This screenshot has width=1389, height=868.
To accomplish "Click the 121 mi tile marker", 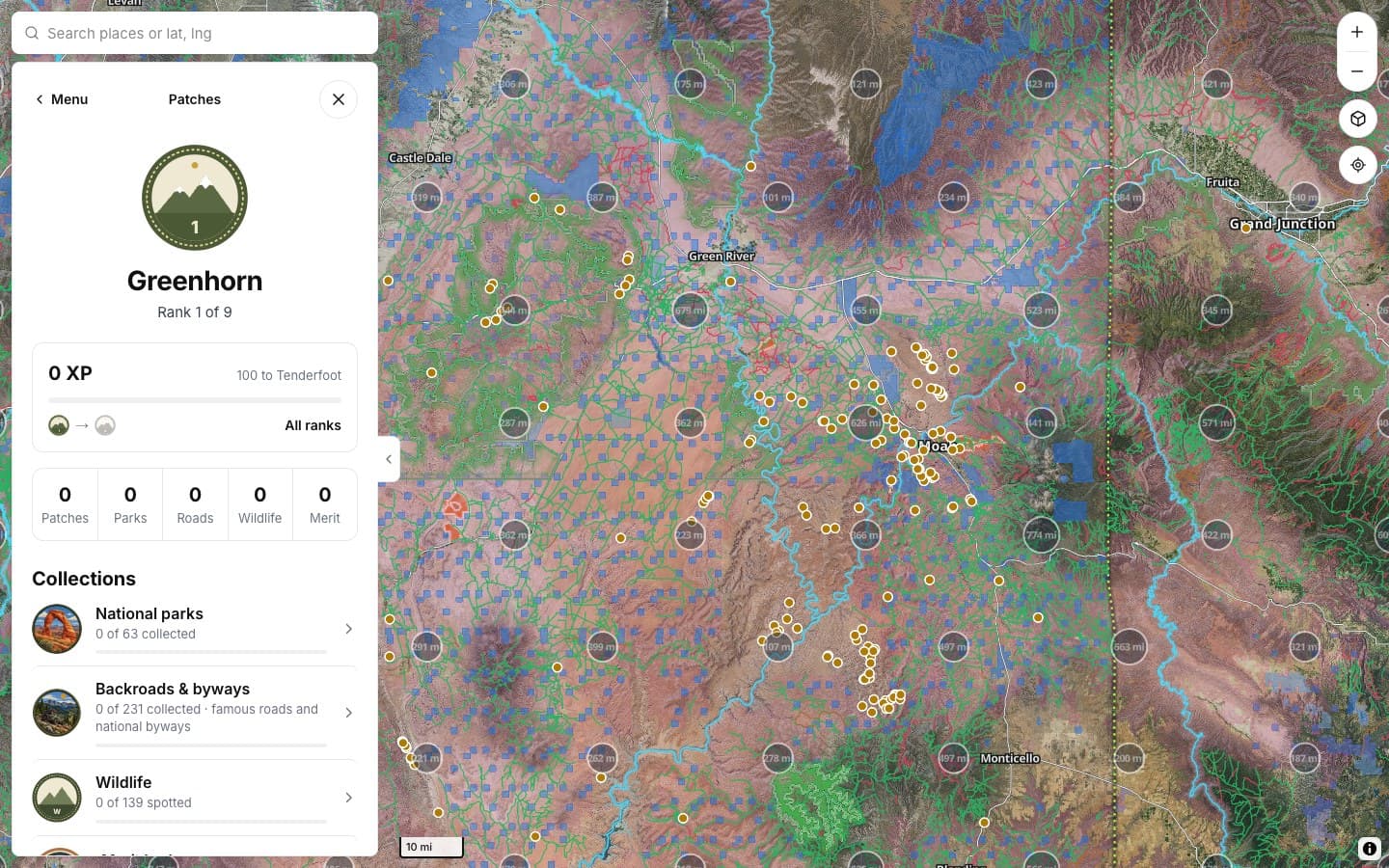I will (x=865, y=84).
